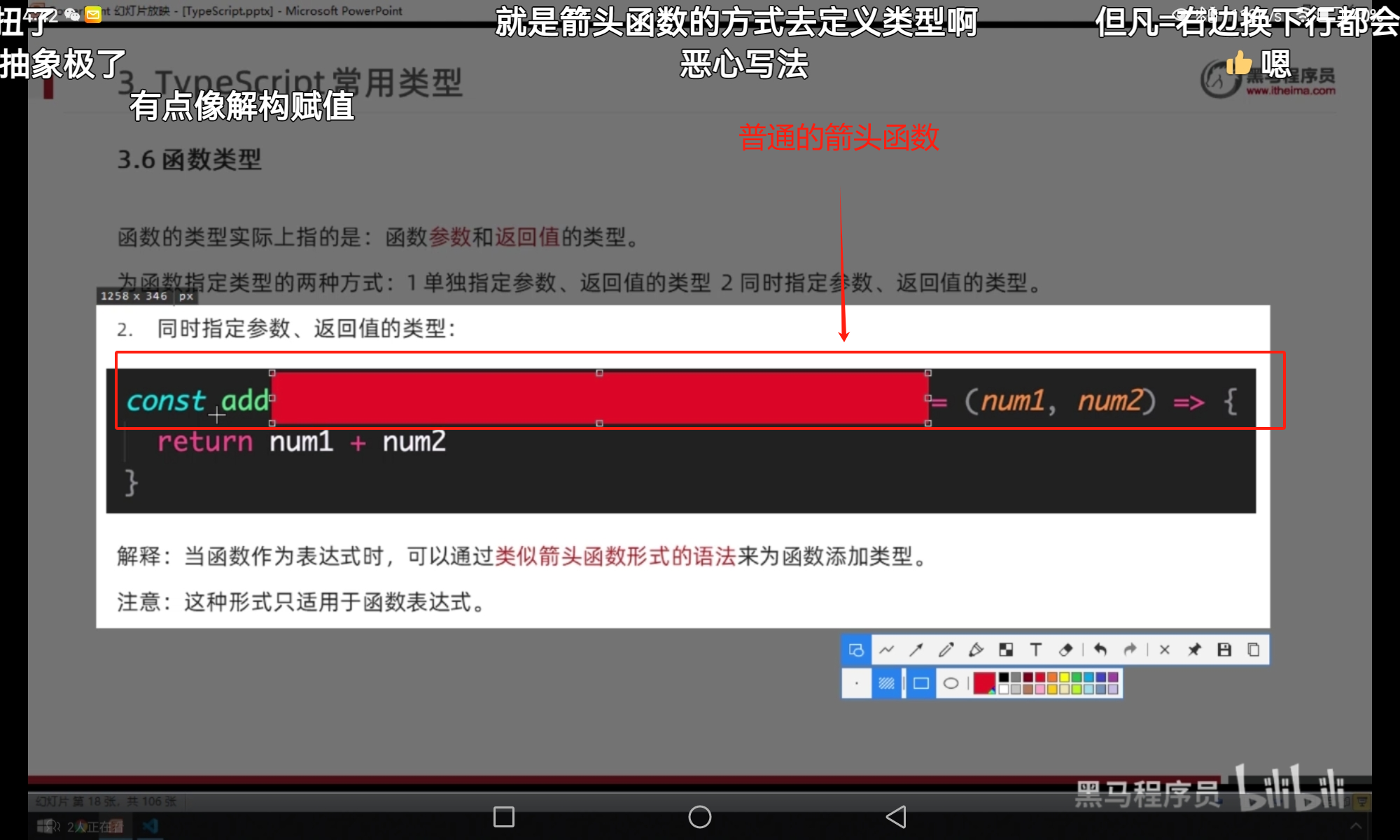Select the pencil drawing tool
The height and width of the screenshot is (840, 1400).
(946, 650)
